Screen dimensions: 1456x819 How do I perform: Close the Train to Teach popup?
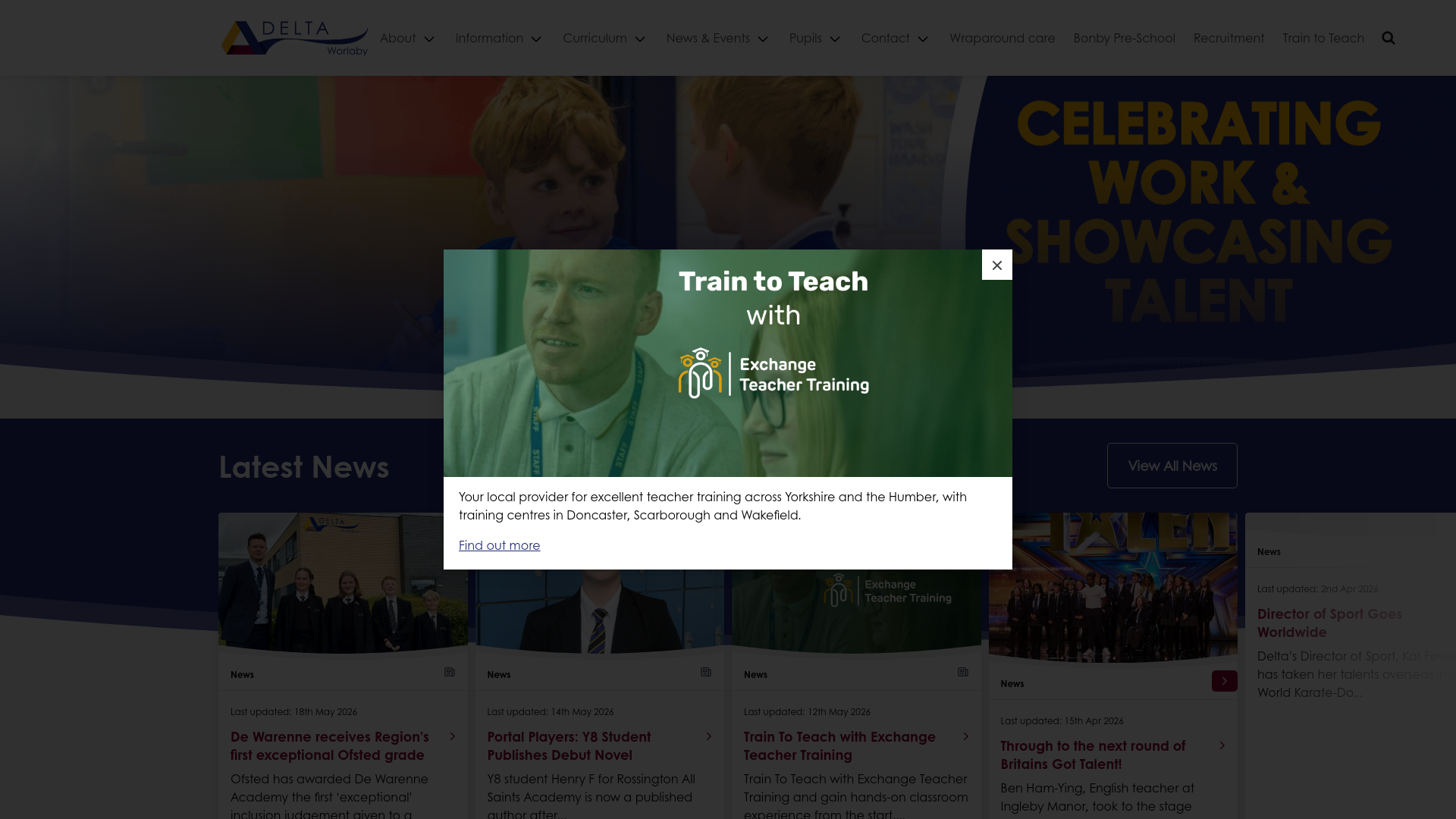997,265
